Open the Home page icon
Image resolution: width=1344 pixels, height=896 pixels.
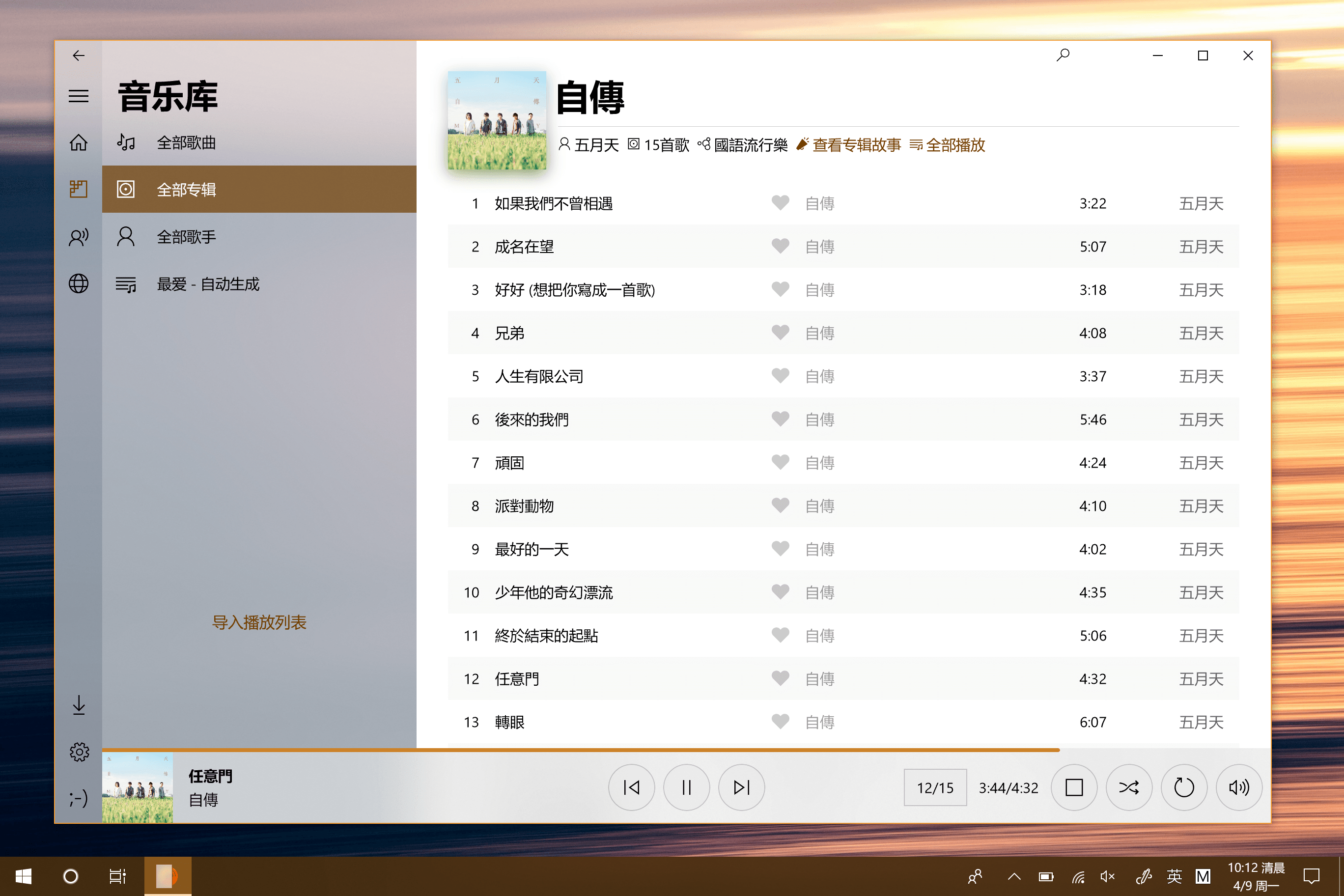(x=79, y=142)
